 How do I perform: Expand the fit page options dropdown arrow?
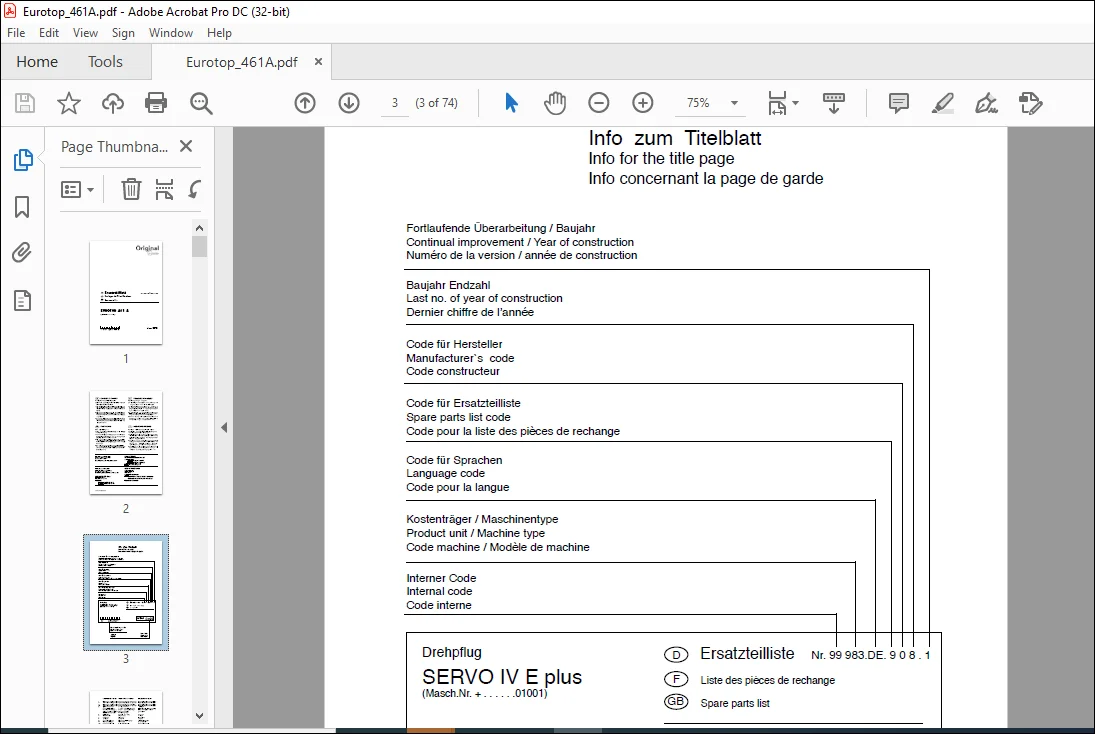tap(795, 103)
